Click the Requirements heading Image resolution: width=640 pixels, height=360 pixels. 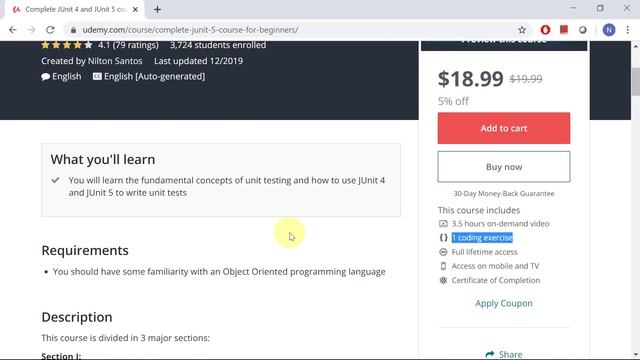(85, 250)
